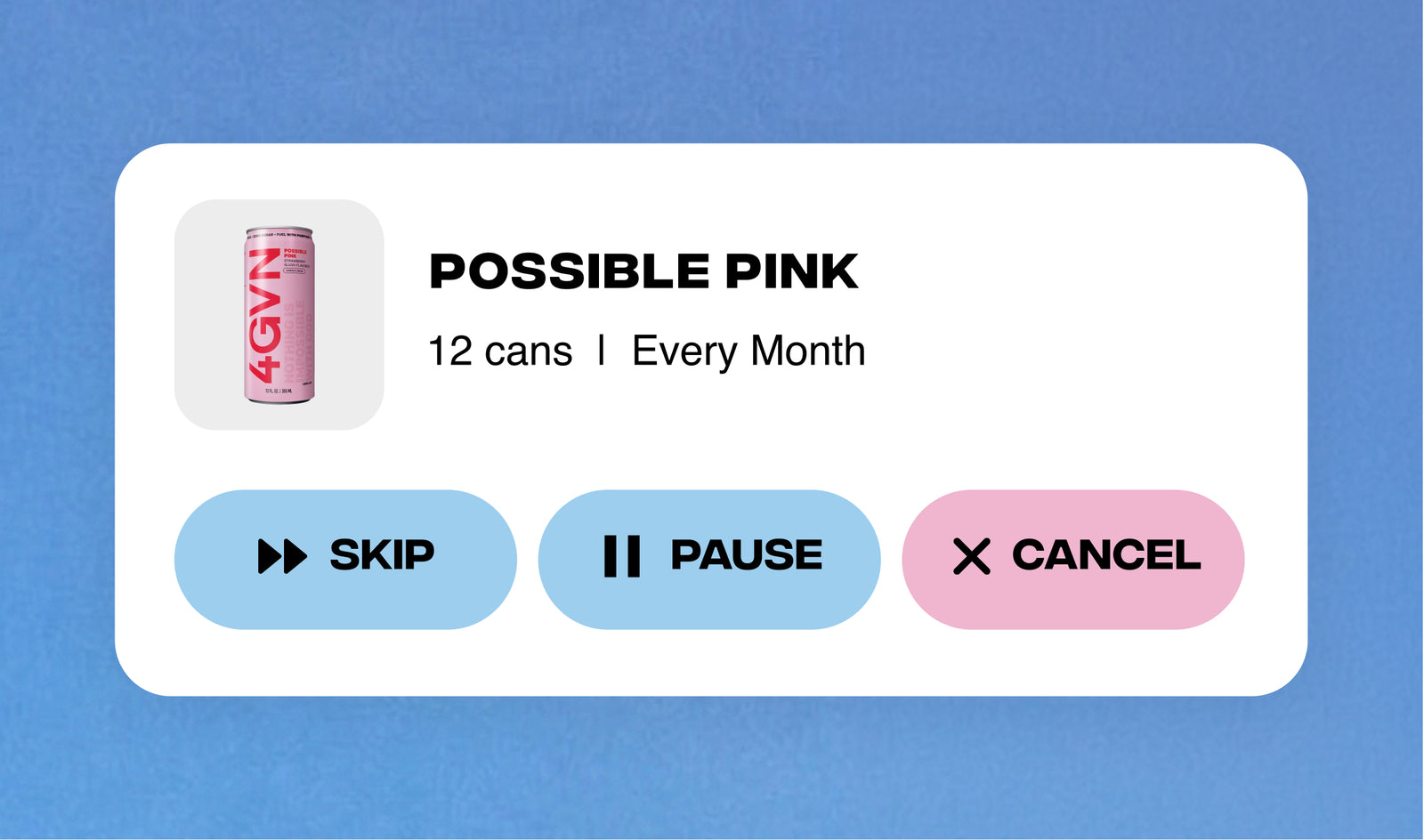This screenshot has height=840, width=1424.
Task: Click the word PINK in the title
Action: point(791,271)
